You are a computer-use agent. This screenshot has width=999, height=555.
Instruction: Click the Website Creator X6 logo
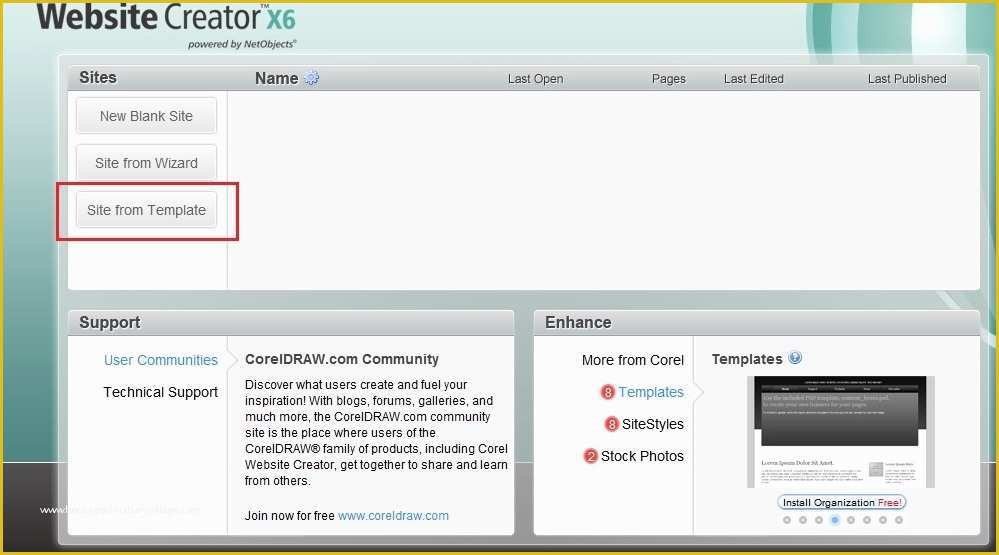point(166,18)
